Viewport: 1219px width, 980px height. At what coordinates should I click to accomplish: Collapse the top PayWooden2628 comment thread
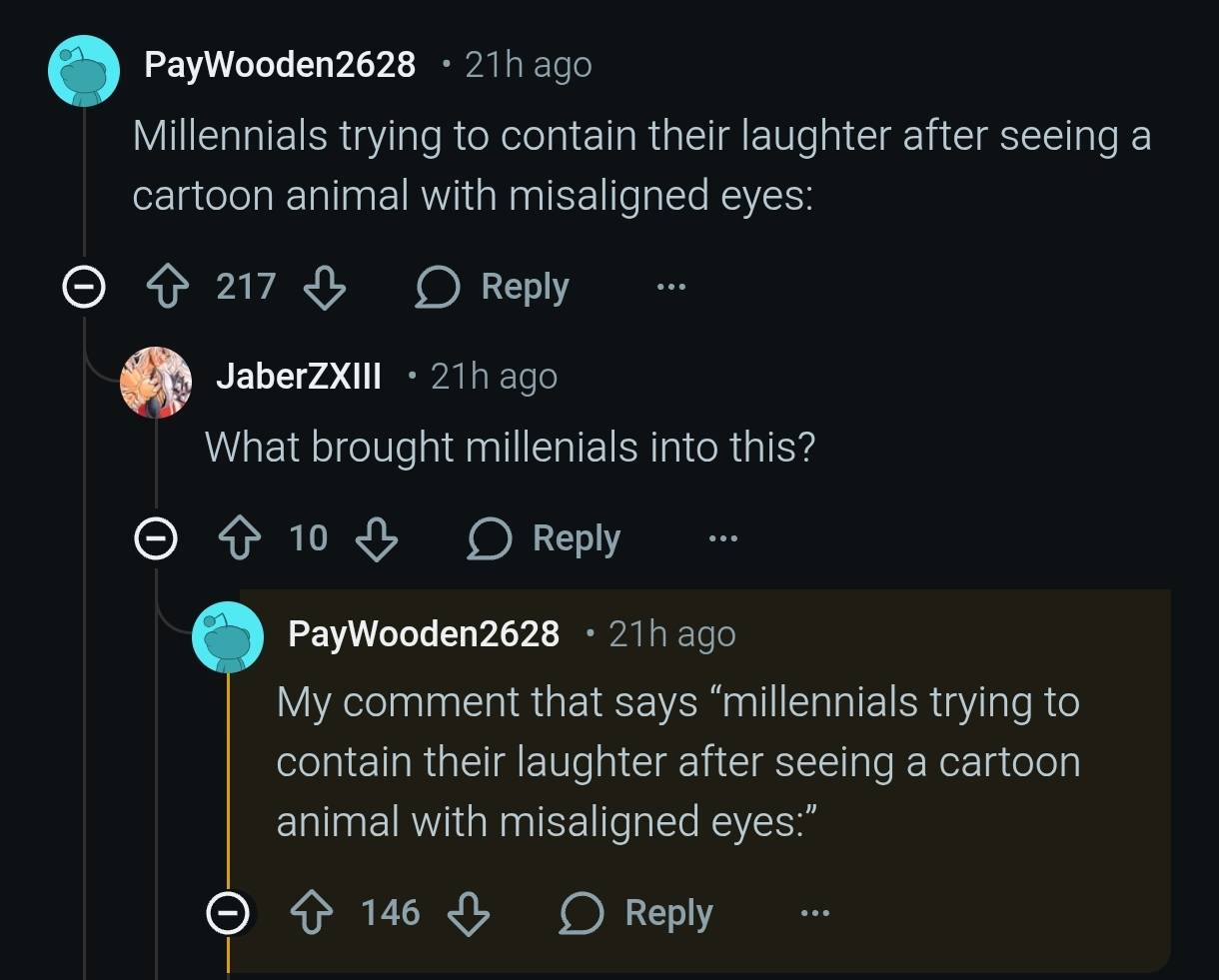coord(83,289)
